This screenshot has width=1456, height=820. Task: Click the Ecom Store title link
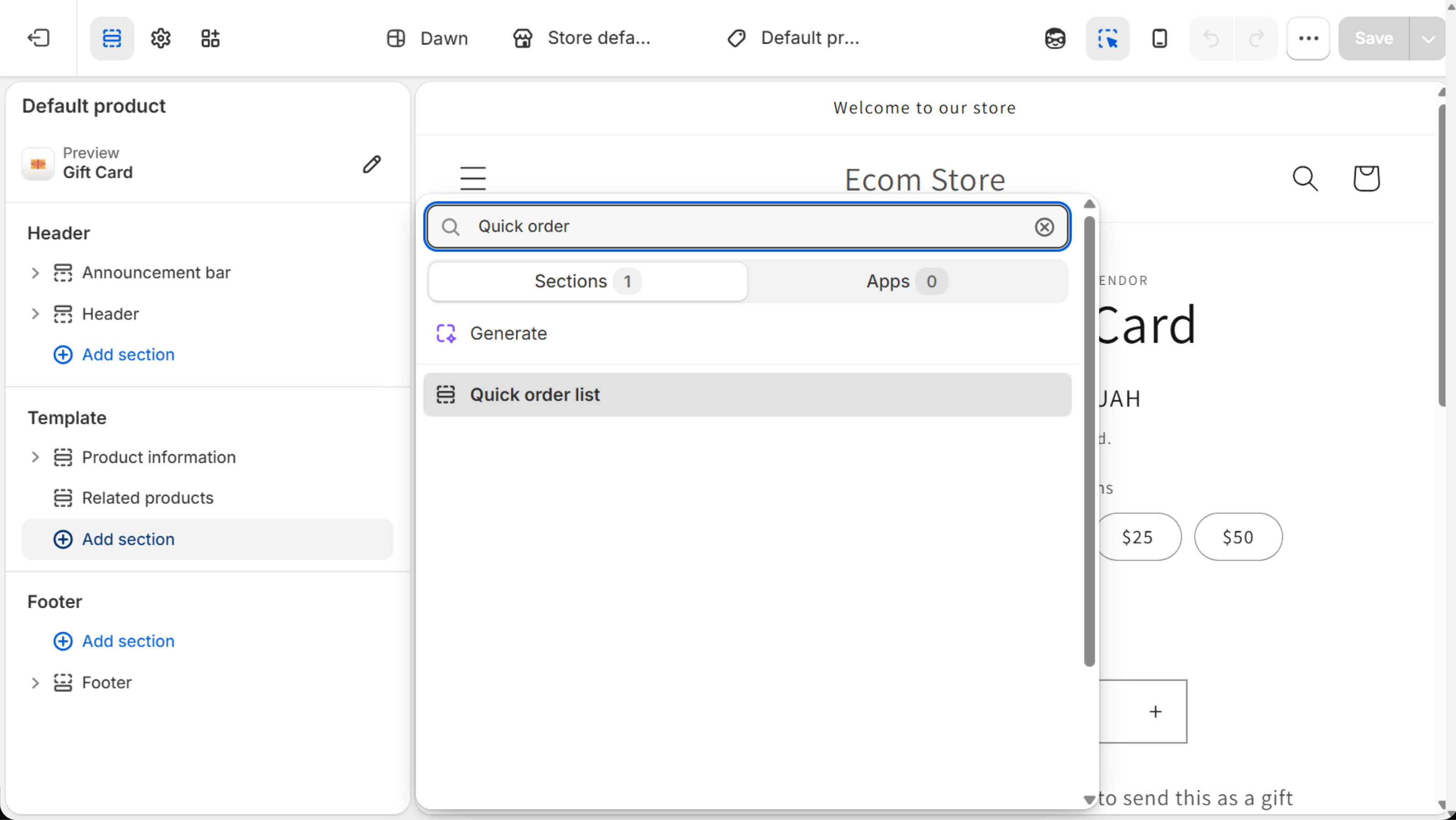coord(925,179)
